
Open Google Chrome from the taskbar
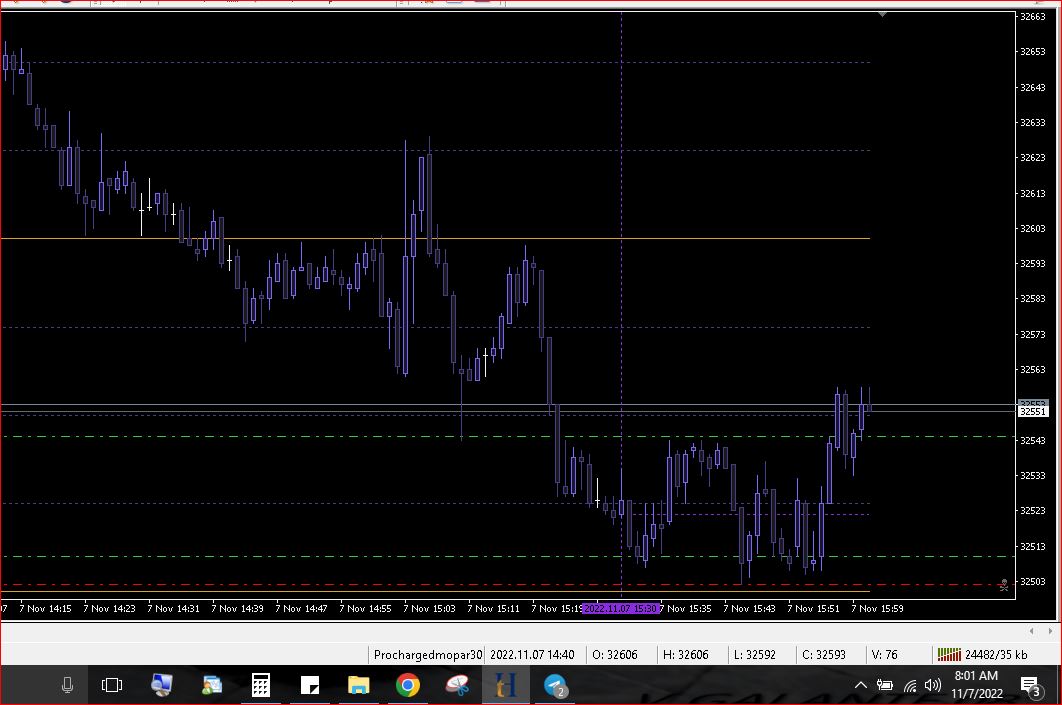pos(407,685)
